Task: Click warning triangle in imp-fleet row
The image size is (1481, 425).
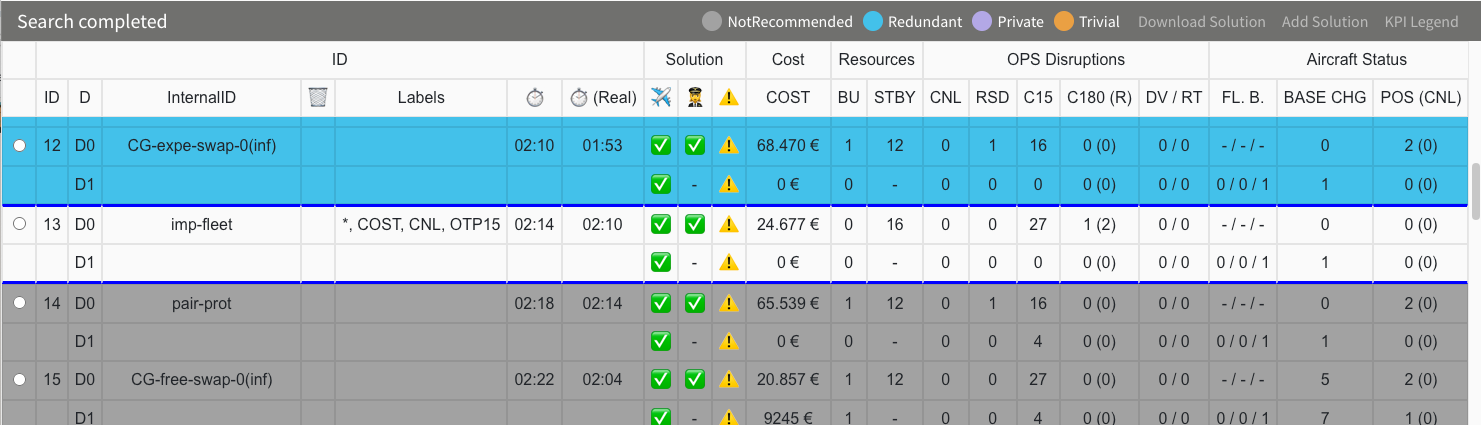Action: coord(729,225)
